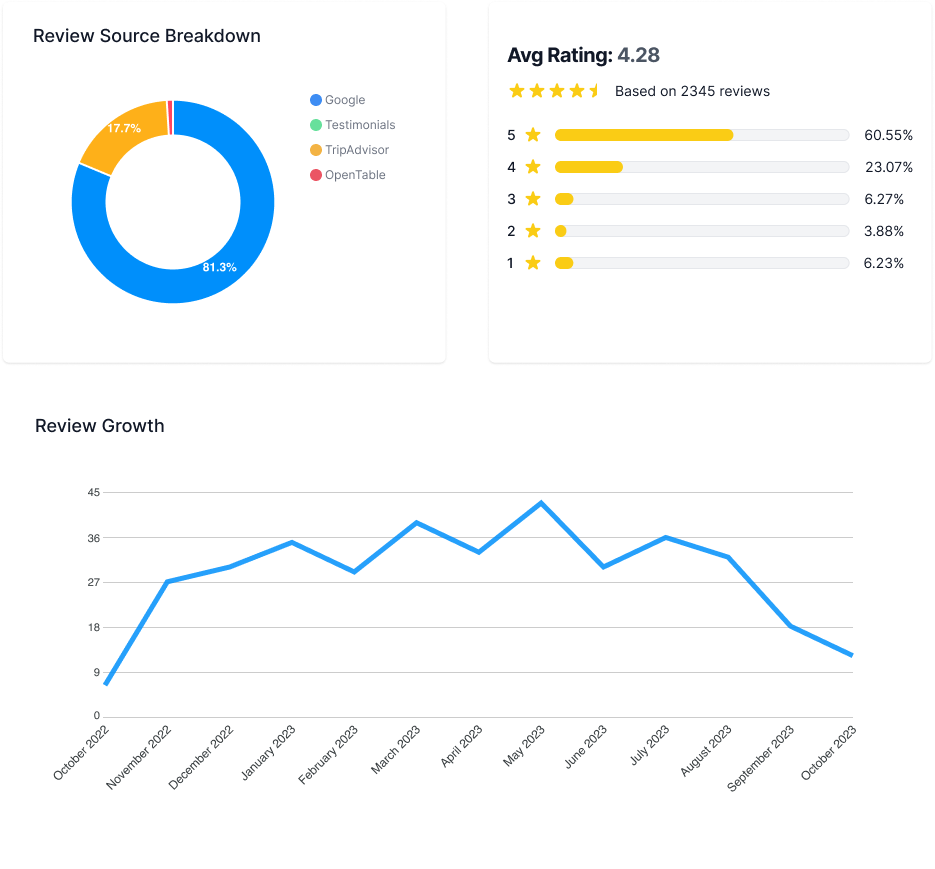Select the March 2023 data point on line

click(416, 523)
